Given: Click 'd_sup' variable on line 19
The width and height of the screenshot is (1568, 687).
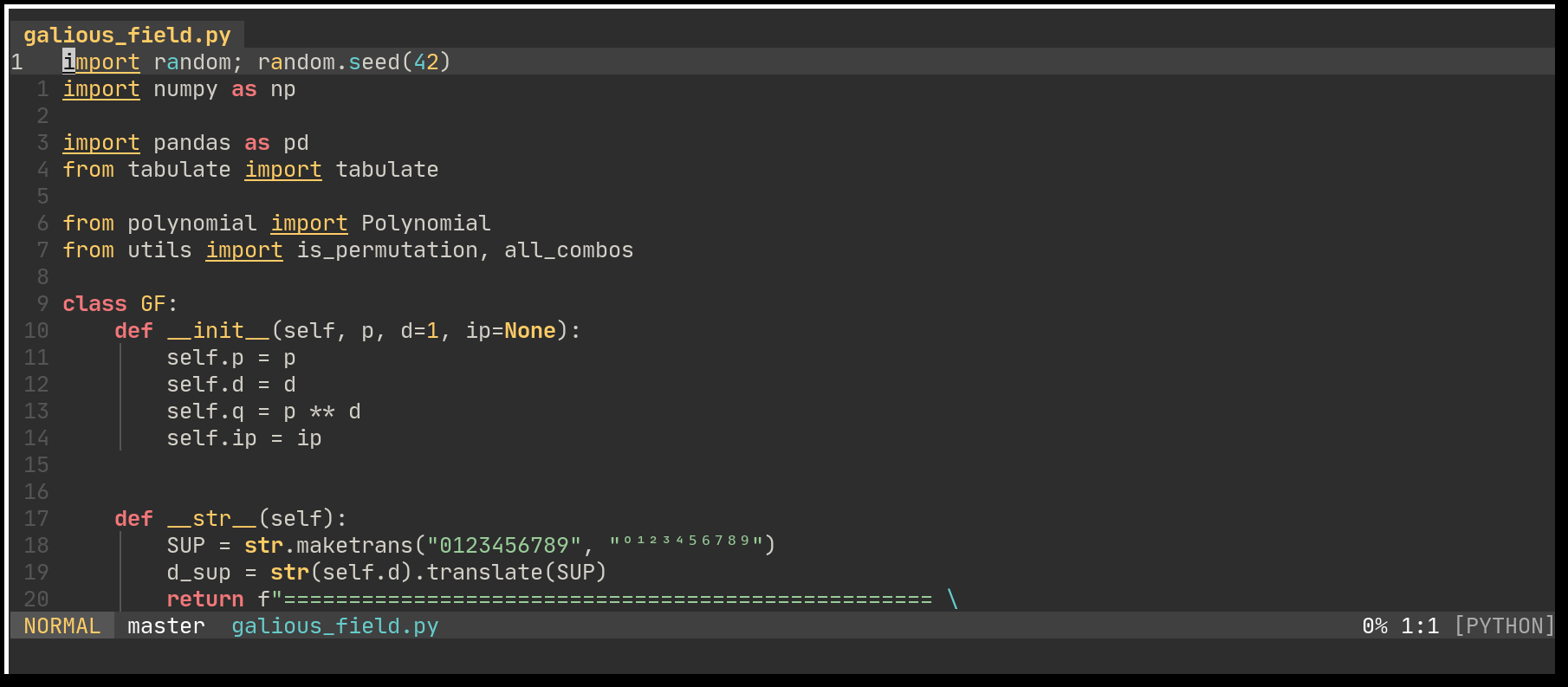Looking at the screenshot, I should (198, 573).
